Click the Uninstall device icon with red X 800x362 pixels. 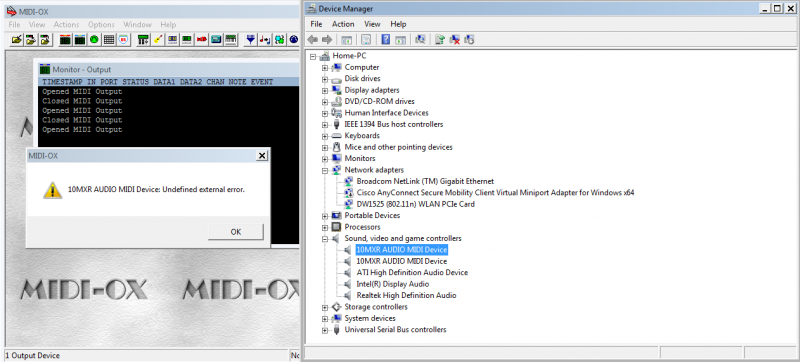click(x=455, y=39)
